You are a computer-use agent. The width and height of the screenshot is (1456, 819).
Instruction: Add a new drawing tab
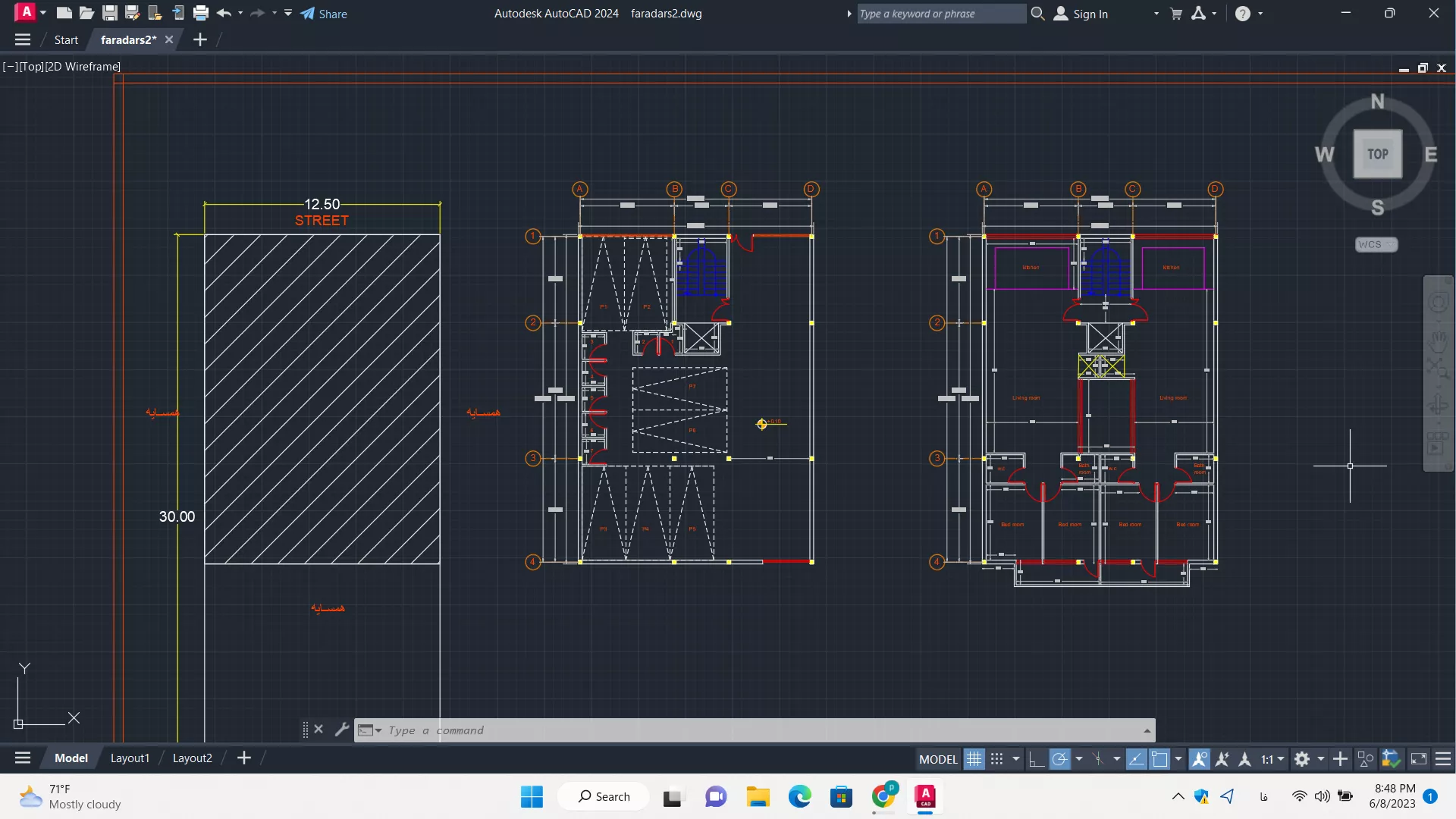point(200,39)
